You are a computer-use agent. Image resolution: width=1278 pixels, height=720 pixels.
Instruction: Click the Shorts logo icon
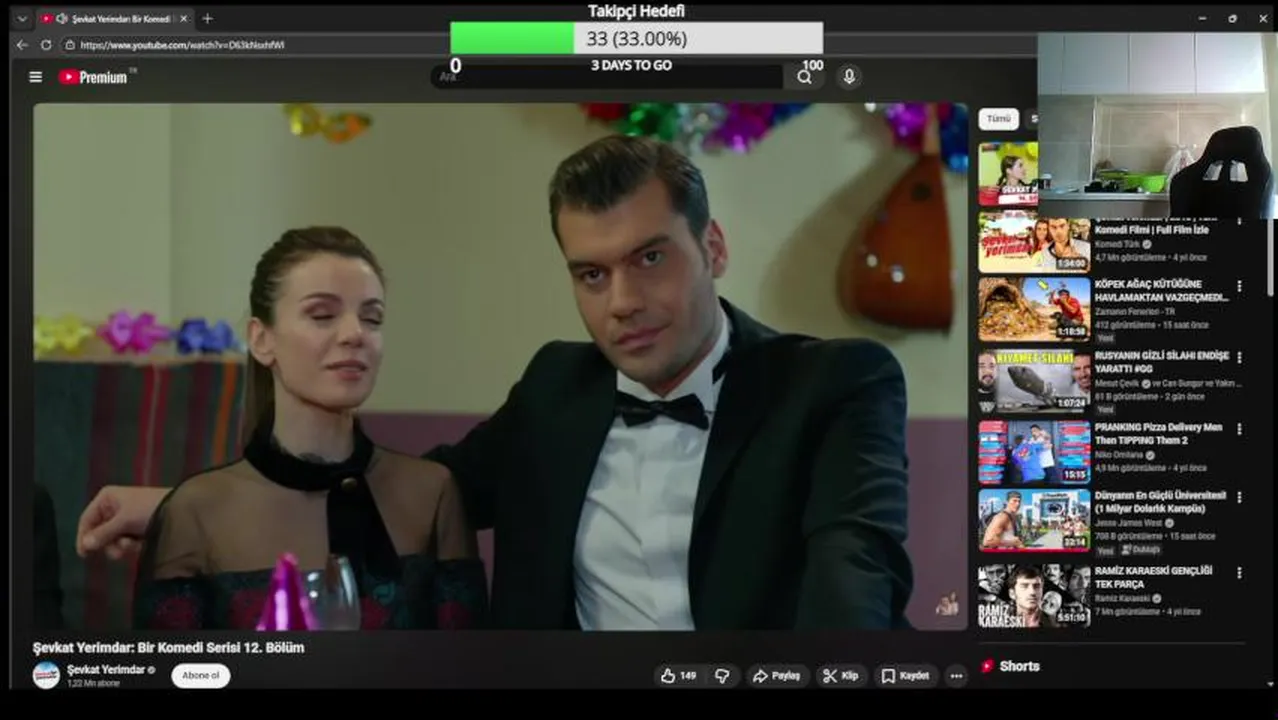click(x=987, y=666)
